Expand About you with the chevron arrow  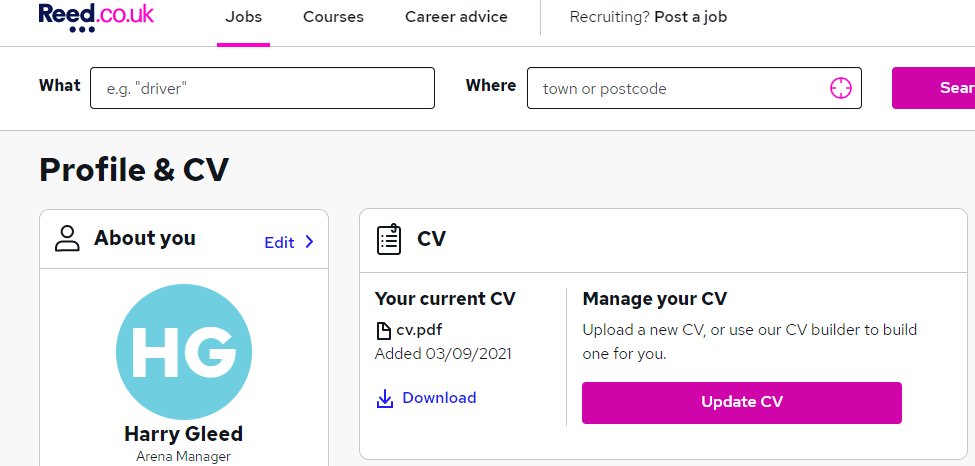pyautogui.click(x=309, y=242)
